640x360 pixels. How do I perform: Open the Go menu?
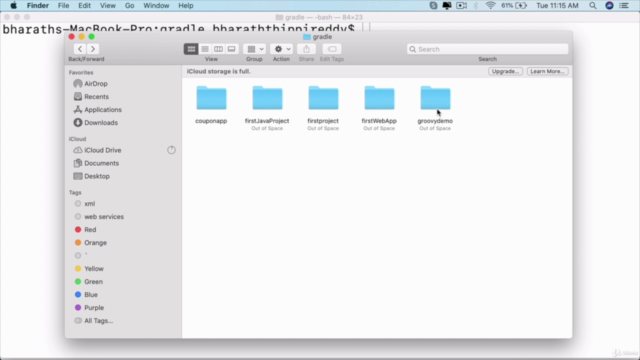coord(129,6)
